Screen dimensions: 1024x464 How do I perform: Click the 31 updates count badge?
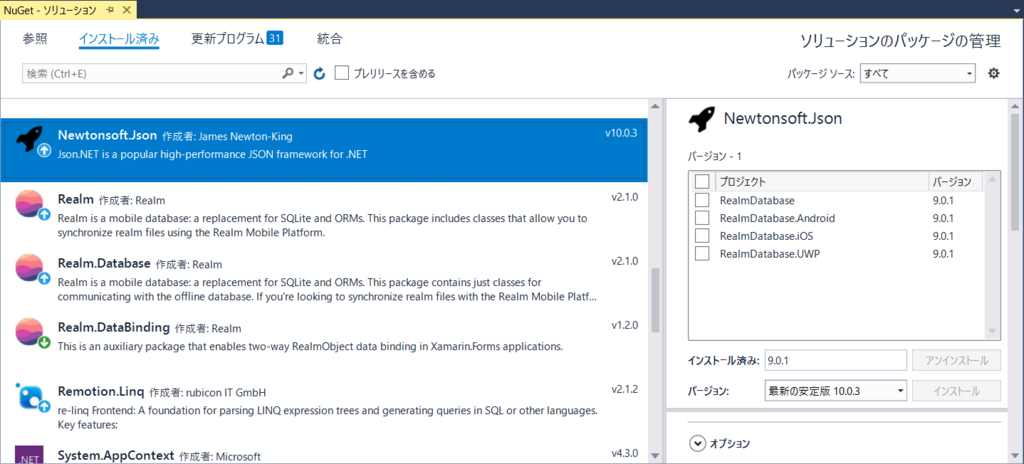(274, 39)
